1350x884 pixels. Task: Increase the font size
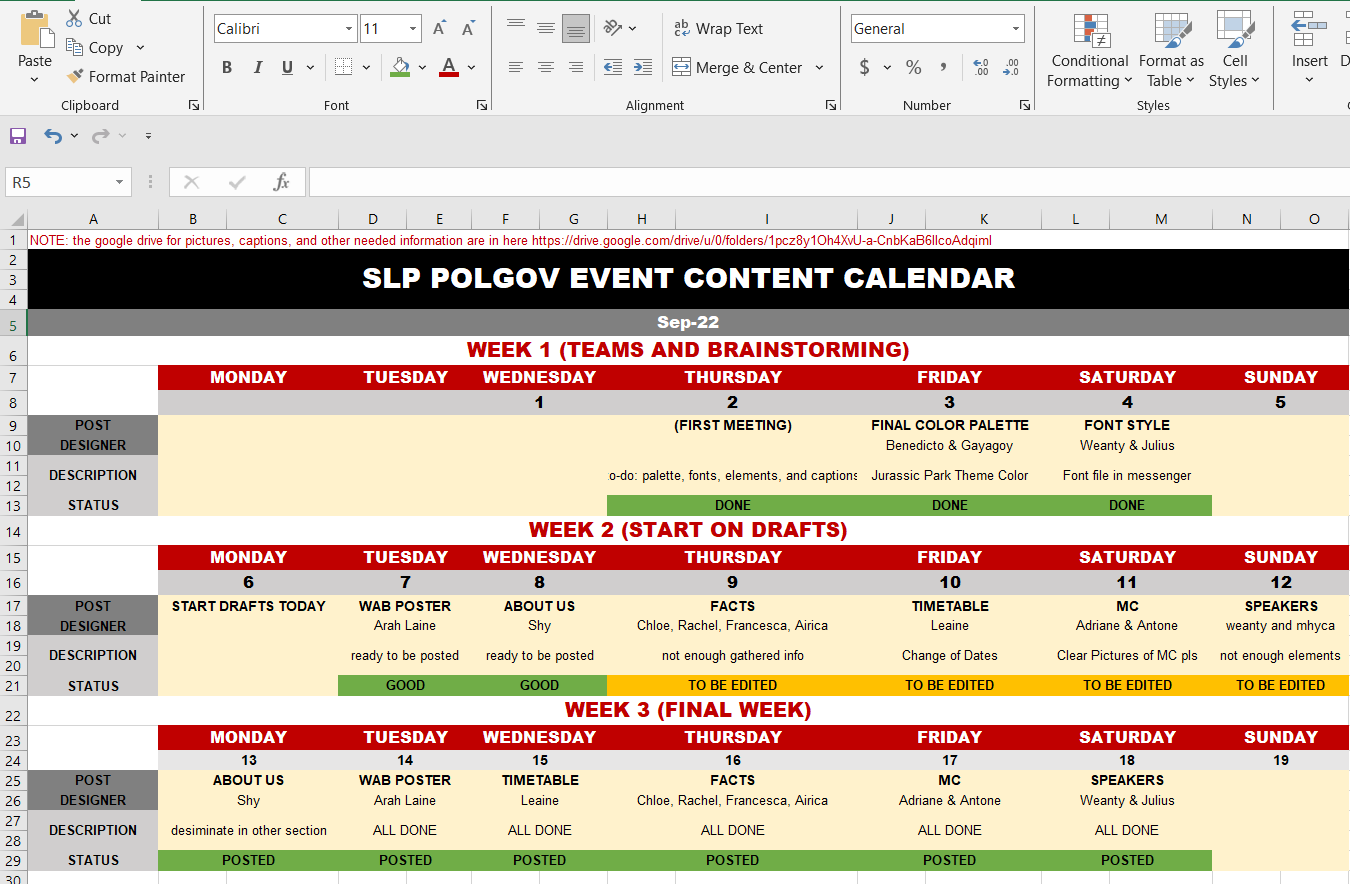click(x=439, y=29)
